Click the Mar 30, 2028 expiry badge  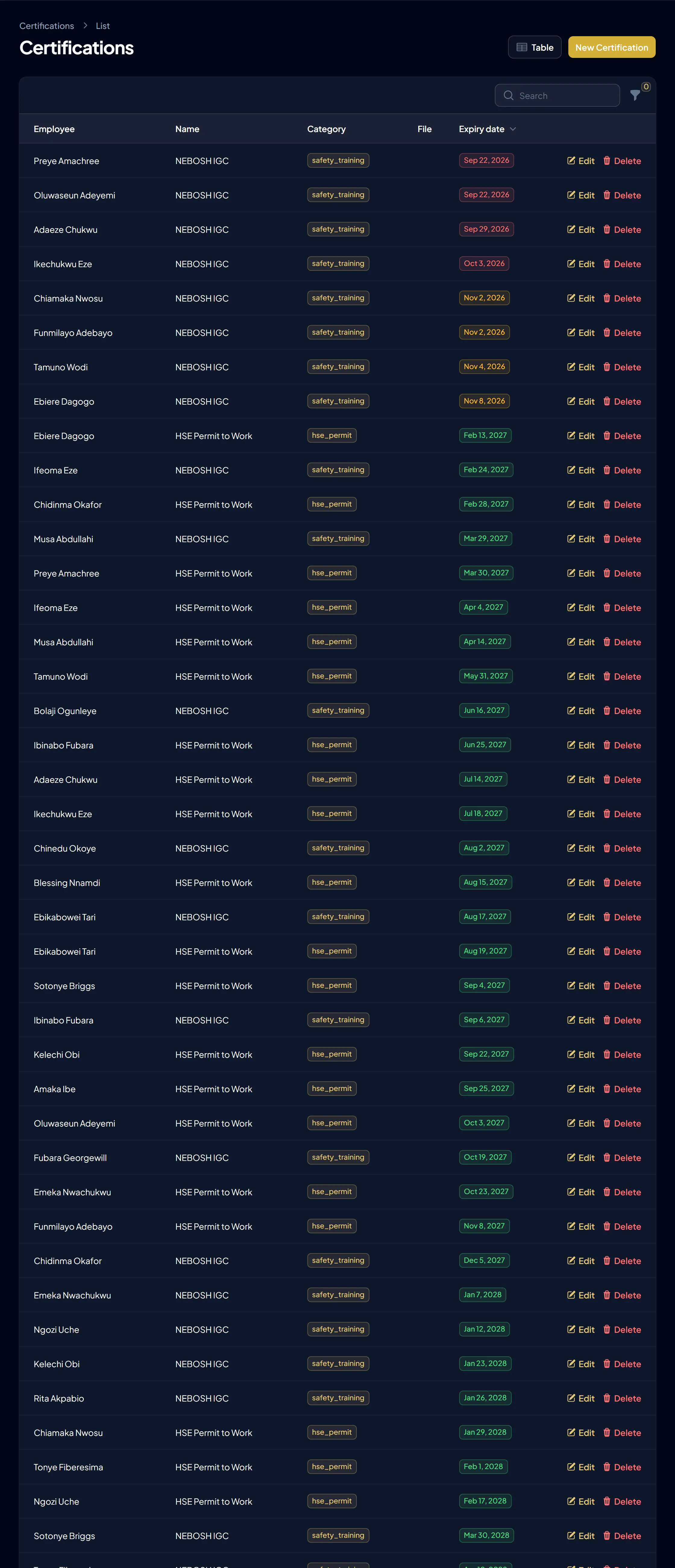click(x=486, y=1536)
